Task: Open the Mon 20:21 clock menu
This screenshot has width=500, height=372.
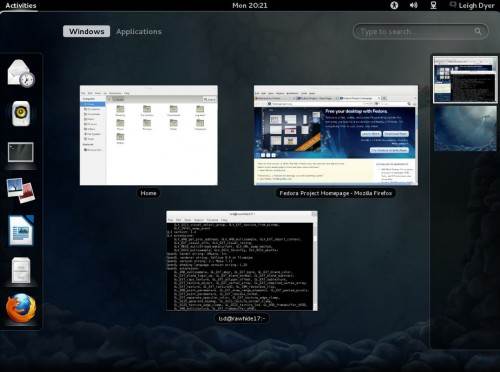Action: (x=250, y=5)
